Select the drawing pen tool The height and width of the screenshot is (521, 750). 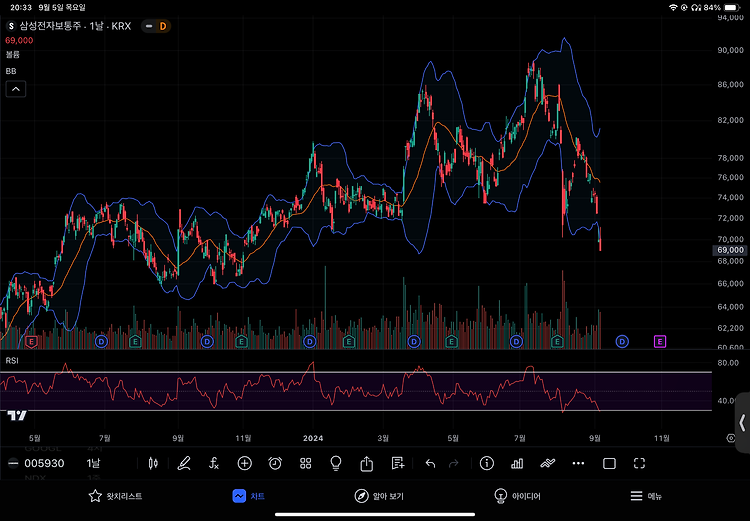tap(184, 463)
